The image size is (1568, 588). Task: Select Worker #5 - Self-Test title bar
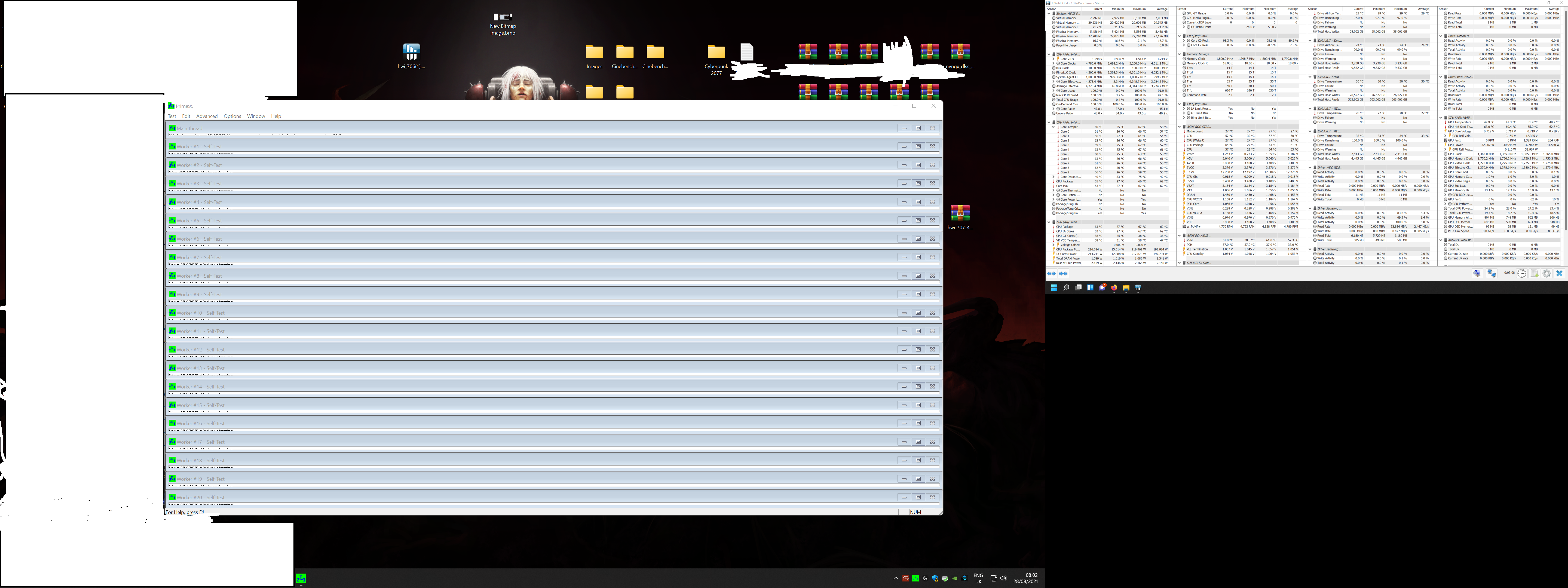click(x=553, y=220)
